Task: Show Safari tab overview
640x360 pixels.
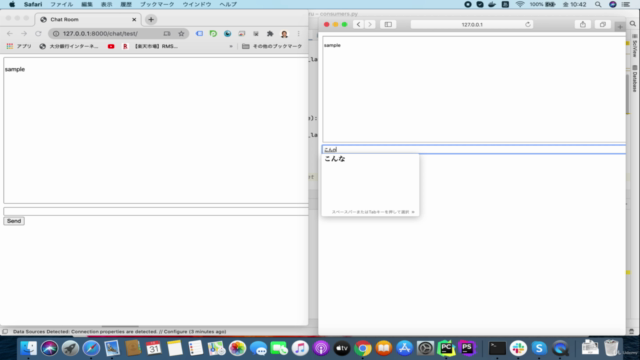Action: 602,24
